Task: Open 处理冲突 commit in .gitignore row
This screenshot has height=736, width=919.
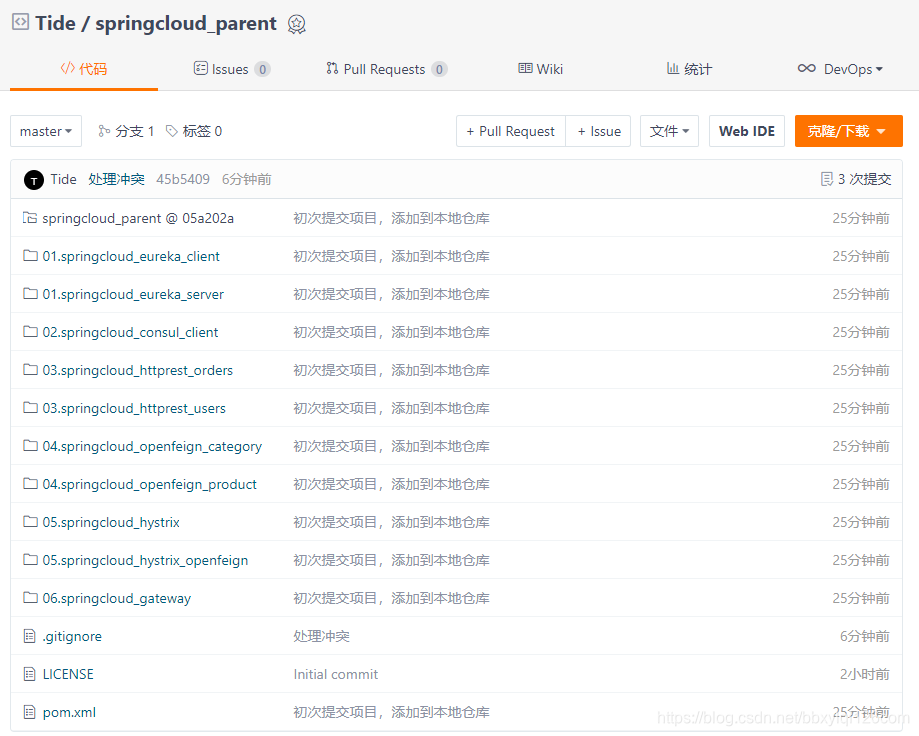Action: click(x=321, y=636)
